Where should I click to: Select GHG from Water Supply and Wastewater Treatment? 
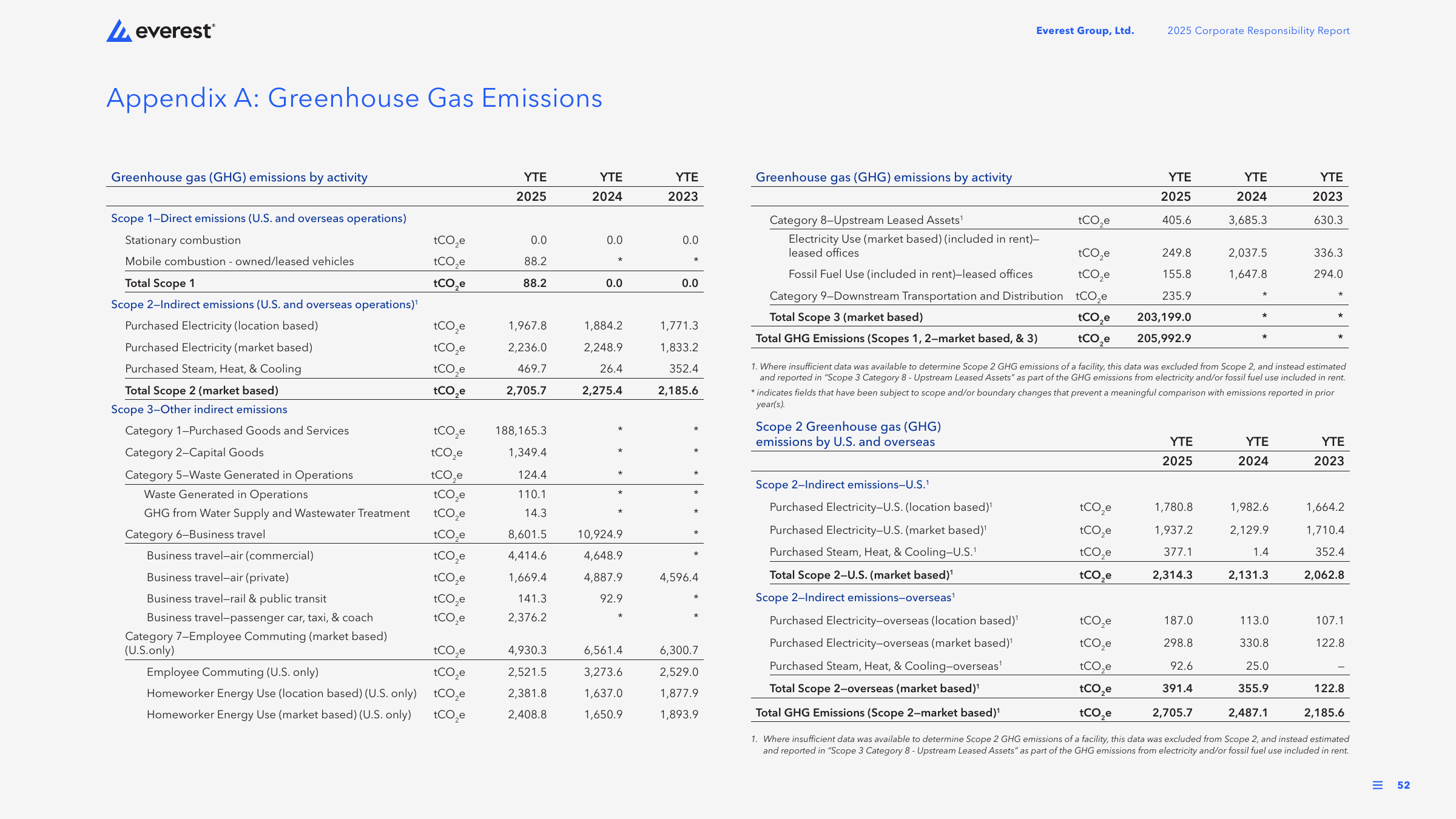coord(277,513)
